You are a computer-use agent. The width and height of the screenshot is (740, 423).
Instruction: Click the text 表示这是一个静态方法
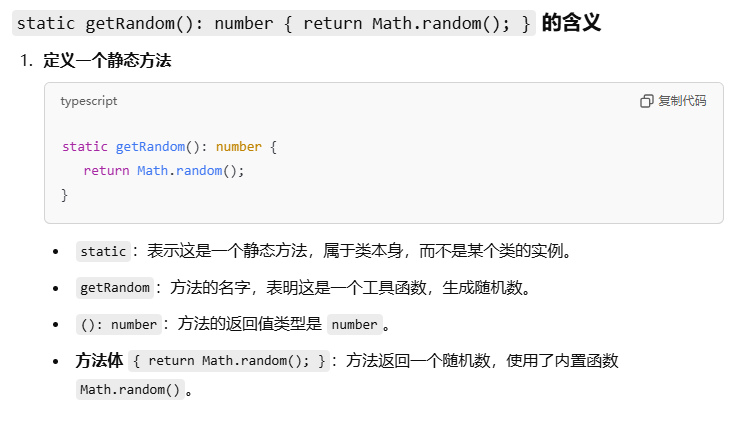click(227, 251)
